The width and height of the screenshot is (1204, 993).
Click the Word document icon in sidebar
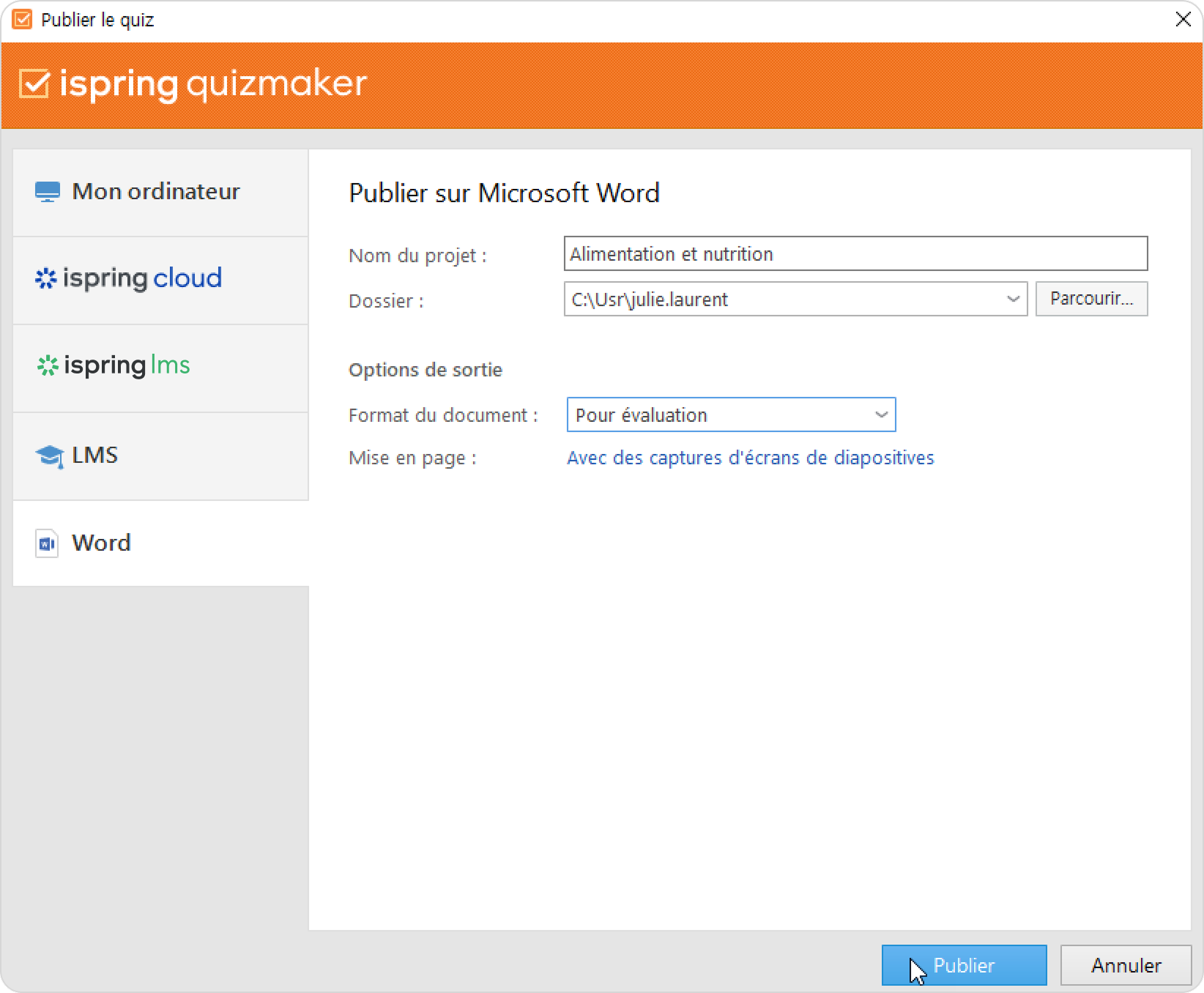click(47, 543)
